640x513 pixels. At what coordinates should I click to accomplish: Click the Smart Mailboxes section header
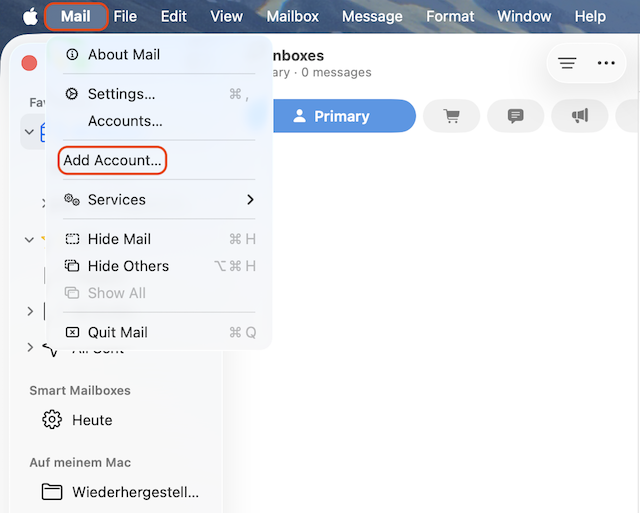pyautogui.click(x=80, y=391)
